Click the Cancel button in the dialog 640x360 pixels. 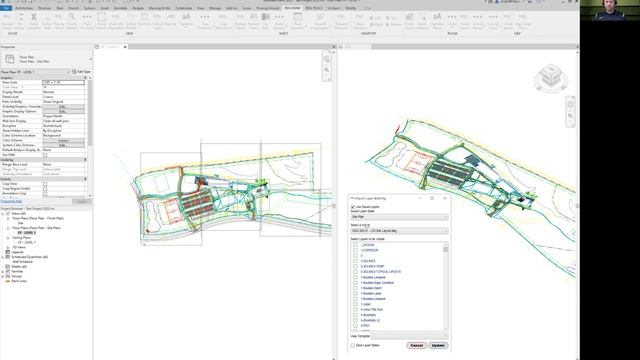416,345
